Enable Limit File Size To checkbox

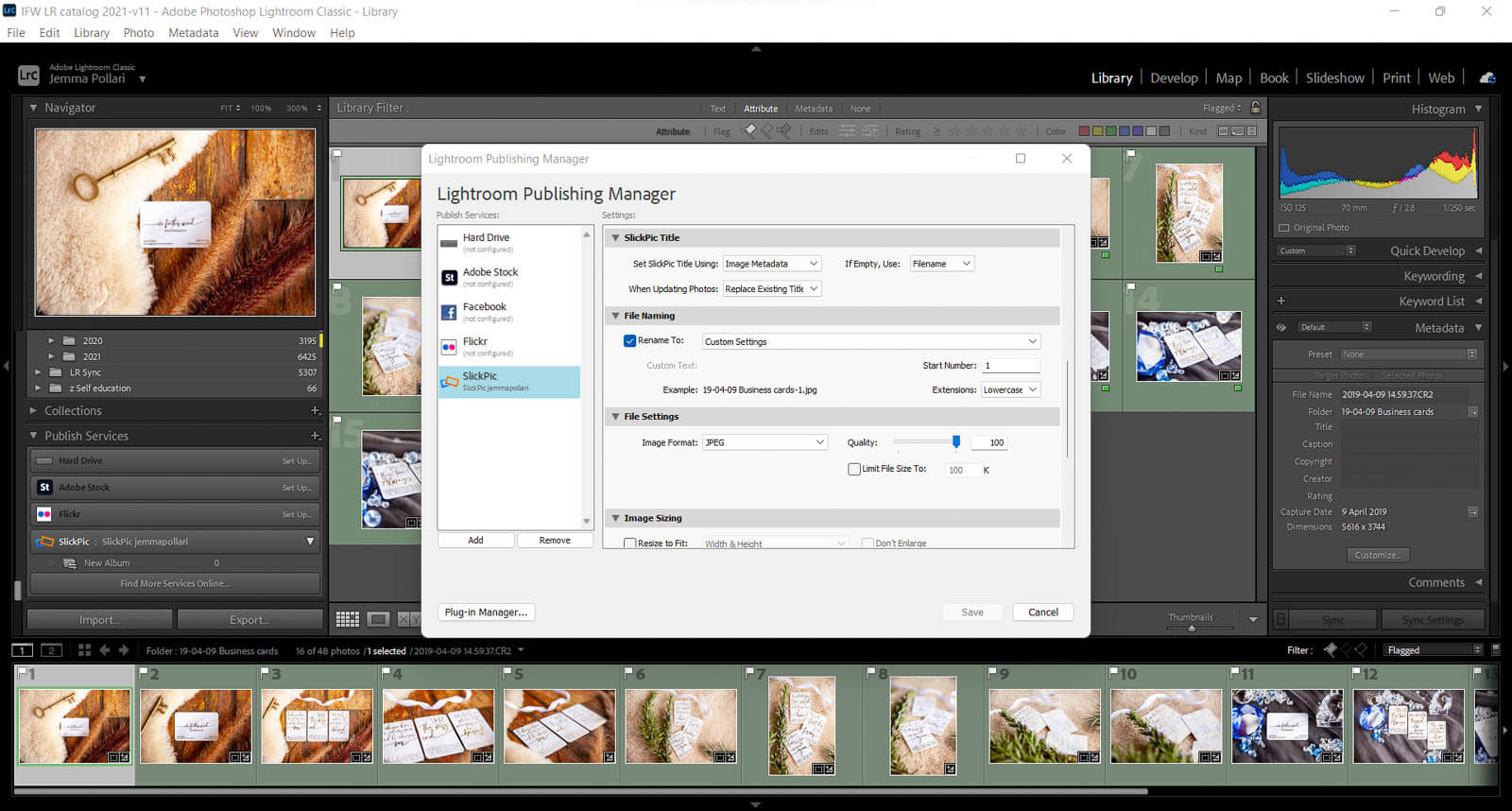854,469
